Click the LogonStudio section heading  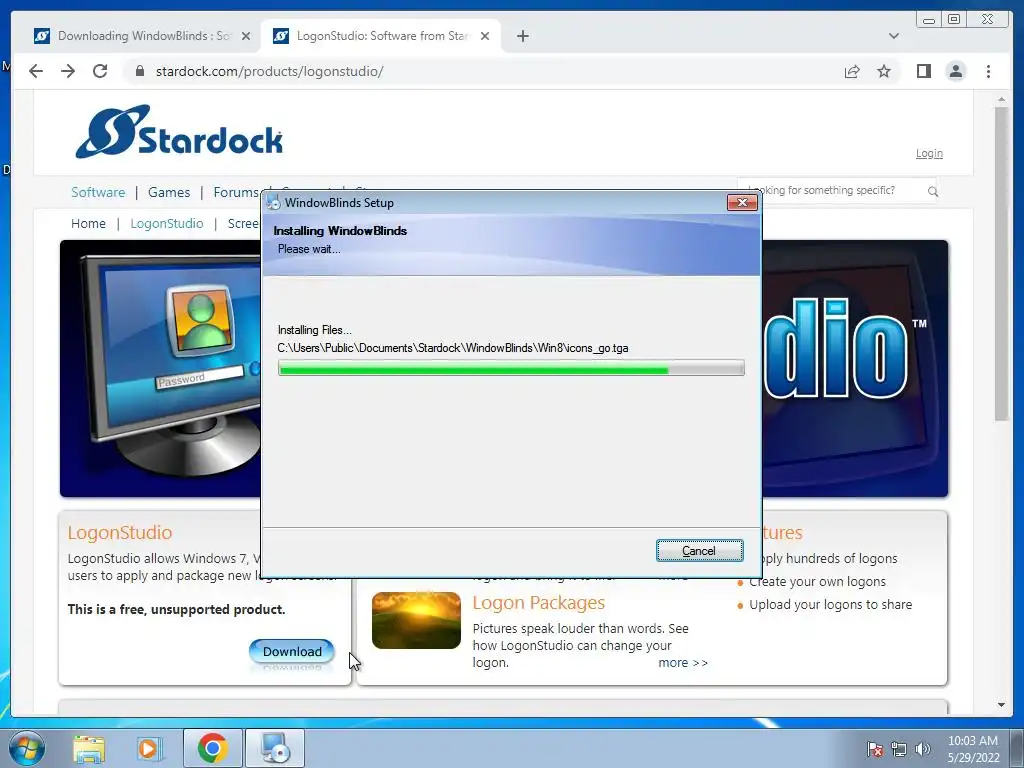(120, 532)
